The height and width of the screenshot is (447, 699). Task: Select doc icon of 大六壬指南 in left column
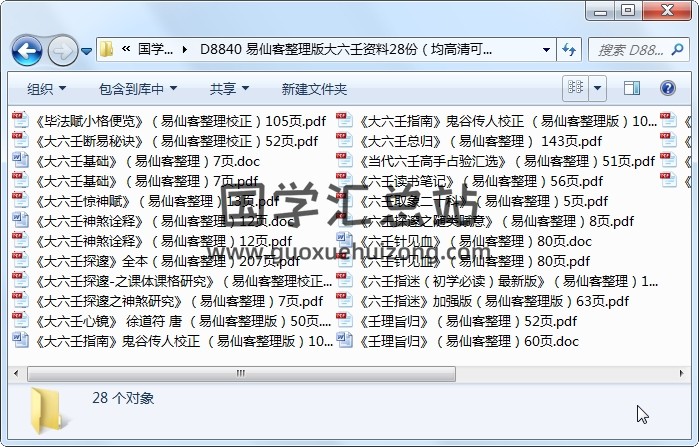click(x=20, y=341)
